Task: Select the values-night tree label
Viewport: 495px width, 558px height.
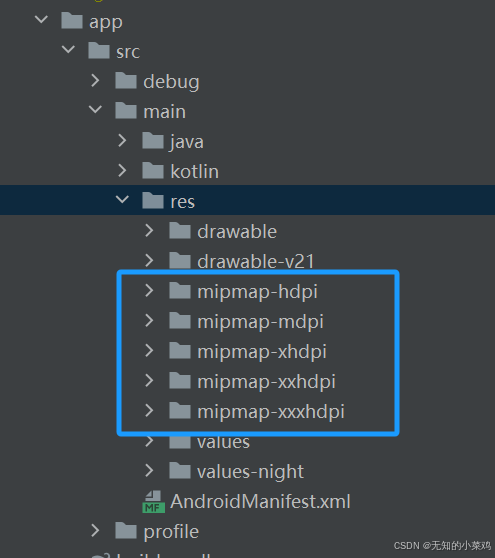Action: 250,472
